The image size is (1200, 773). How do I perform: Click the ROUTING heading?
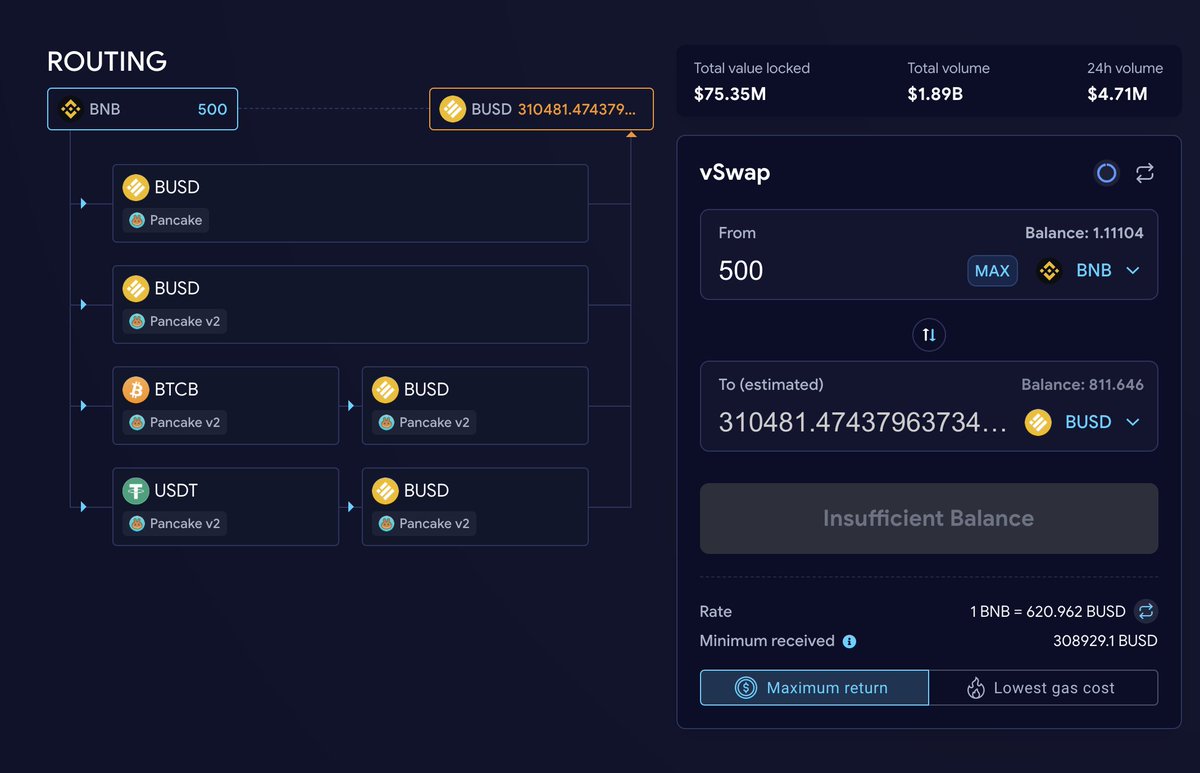(x=107, y=62)
